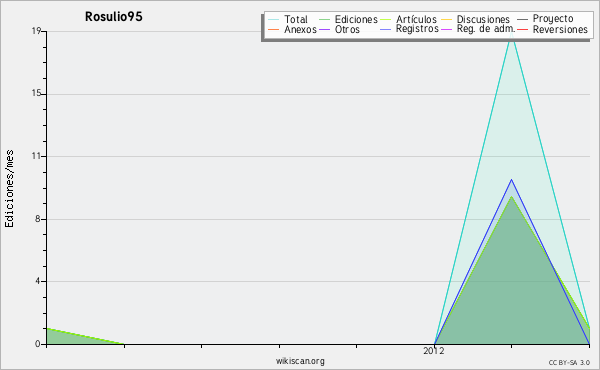
Task: Click the Anexos legend label
Action: pos(300,29)
